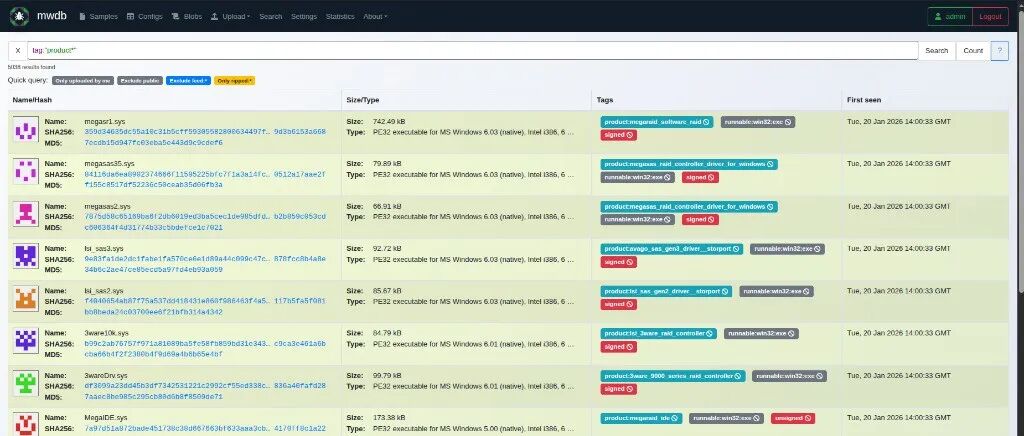
Task: Click the megasas2.sys pink identicon
Action: (x=26, y=215)
